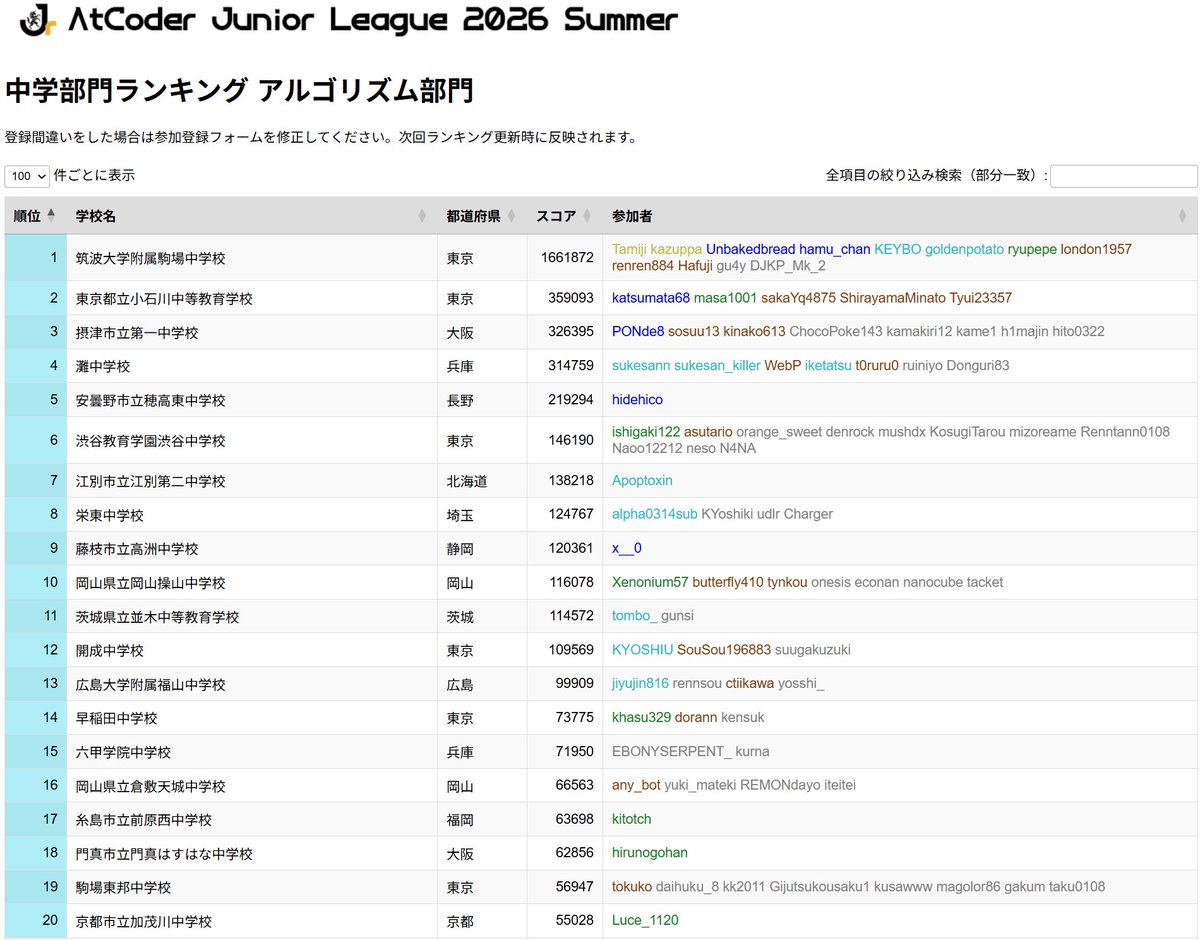Click the 福岡 prefecture cell
Image resolution: width=1200 pixels, height=940 pixels.
(x=482, y=820)
